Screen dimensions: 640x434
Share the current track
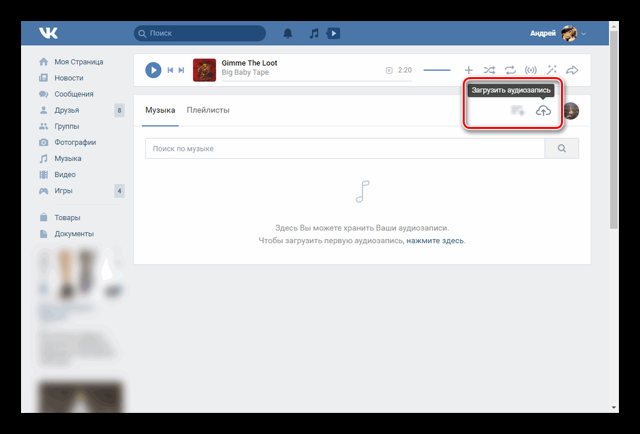(x=572, y=70)
